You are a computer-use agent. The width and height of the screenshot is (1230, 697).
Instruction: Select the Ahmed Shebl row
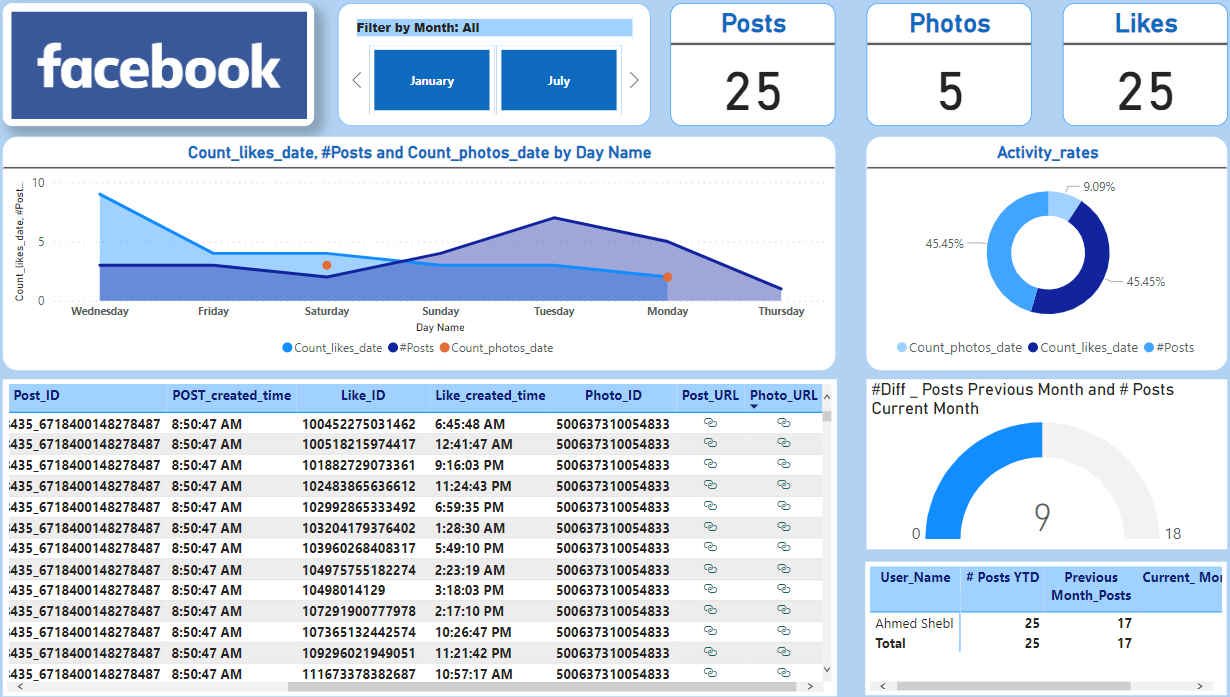914,623
